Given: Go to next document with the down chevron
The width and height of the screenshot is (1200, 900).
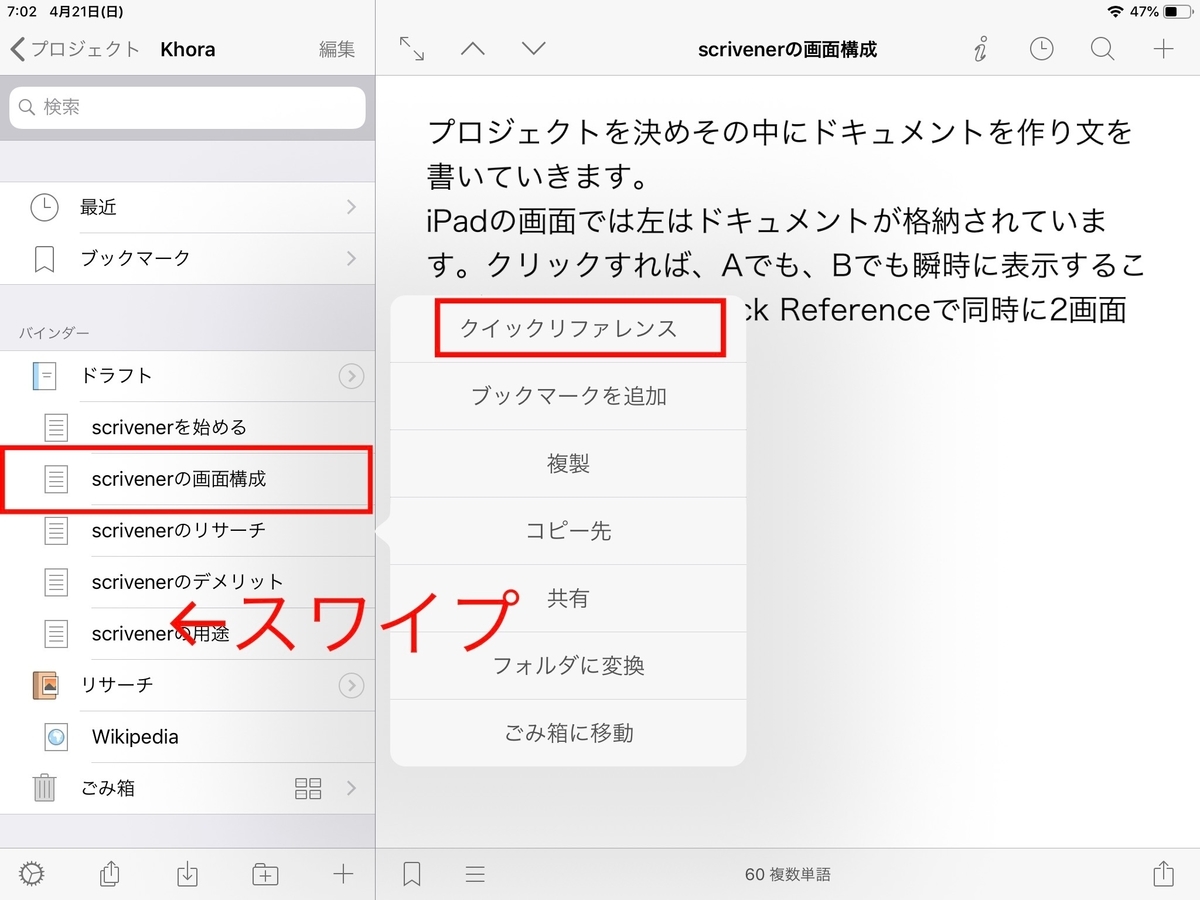Looking at the screenshot, I should click(x=533, y=48).
